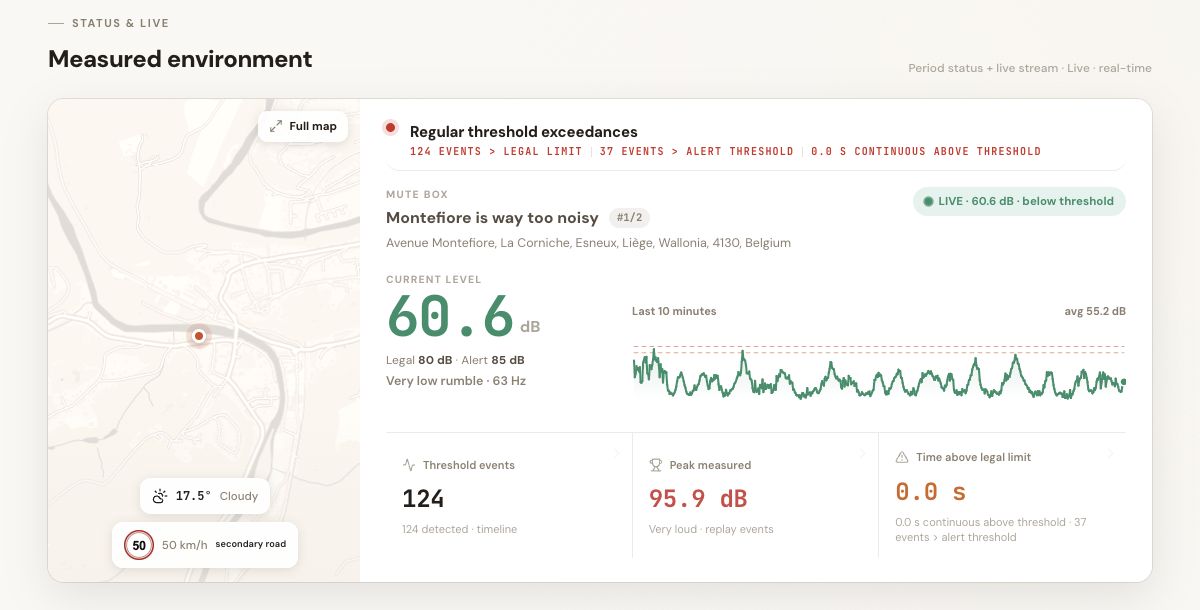1200x610 pixels.
Task: Click the green live indicator dot
Action: point(928,201)
